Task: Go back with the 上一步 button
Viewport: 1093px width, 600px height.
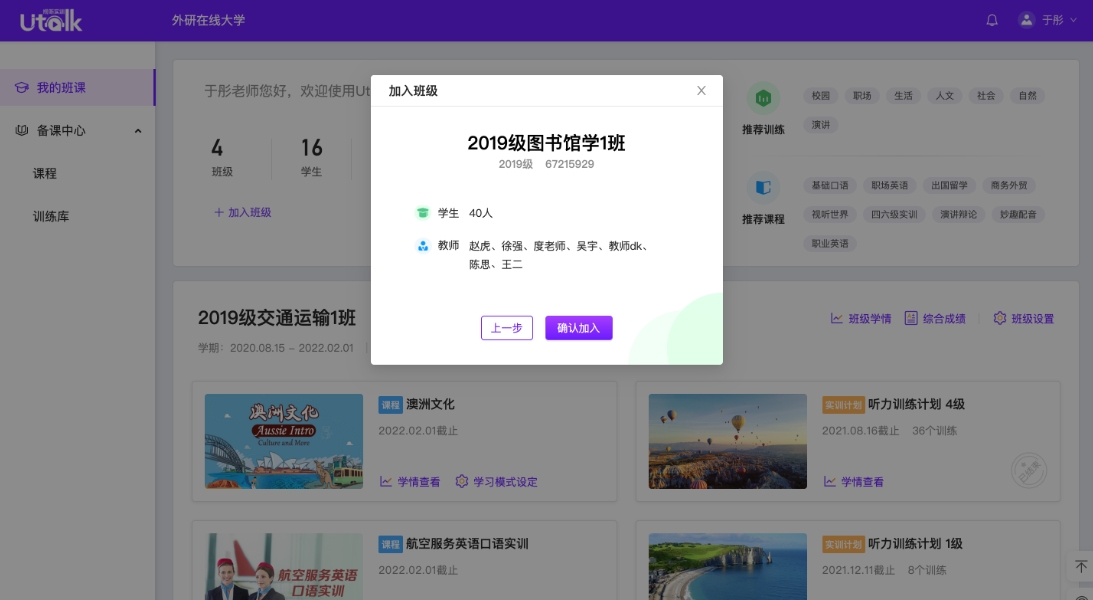Action: pyautogui.click(x=507, y=328)
